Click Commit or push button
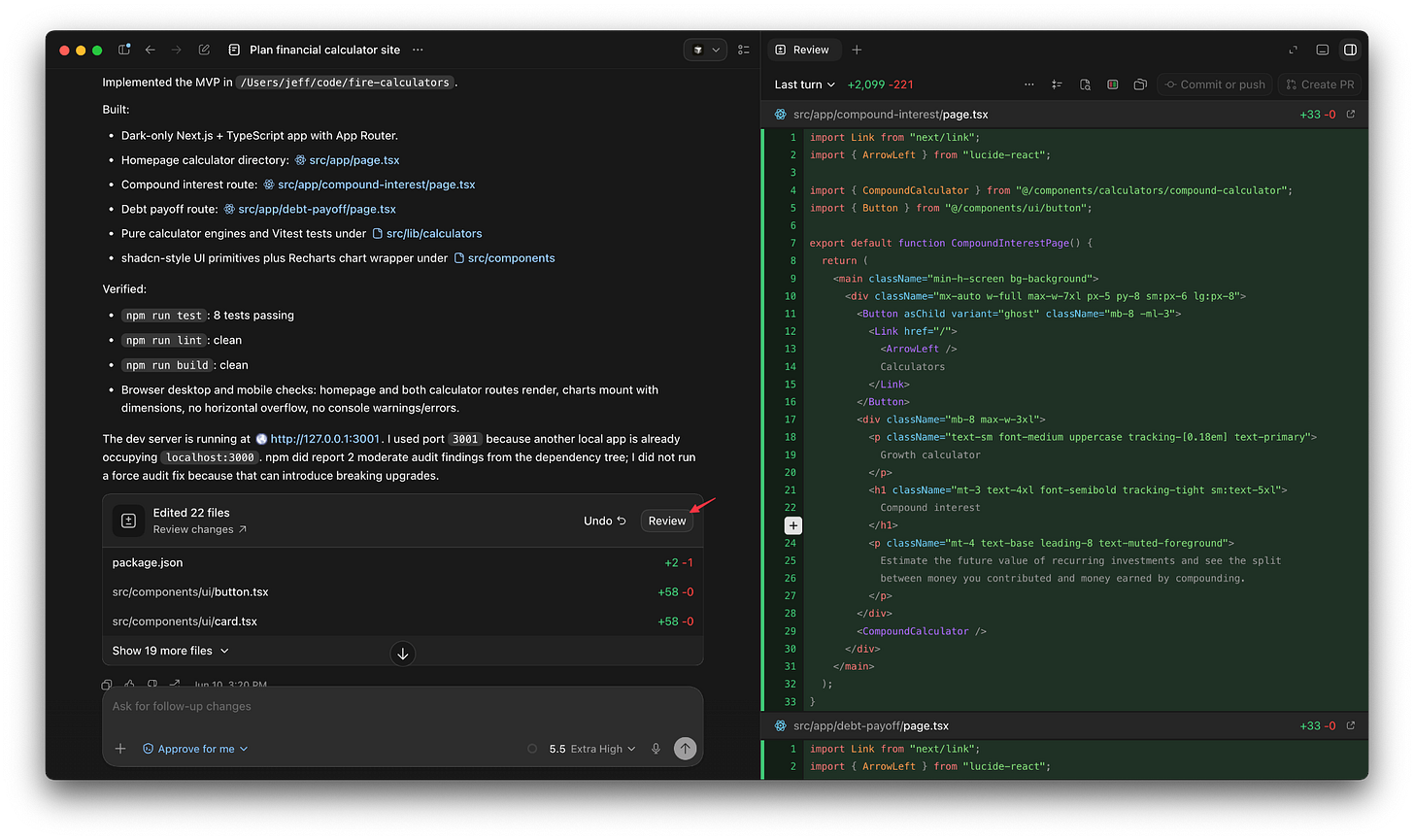This screenshot has height=840, width=1414. coord(1215,84)
